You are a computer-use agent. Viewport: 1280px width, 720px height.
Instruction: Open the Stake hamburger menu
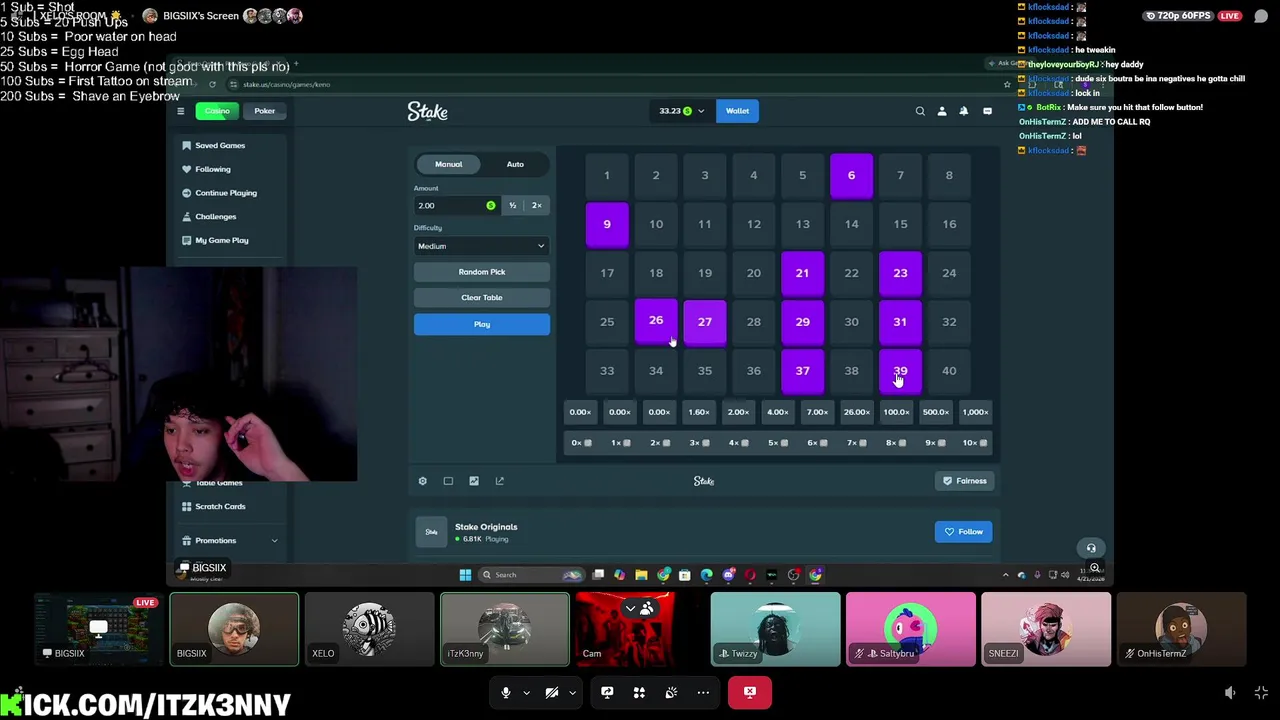[x=180, y=111]
